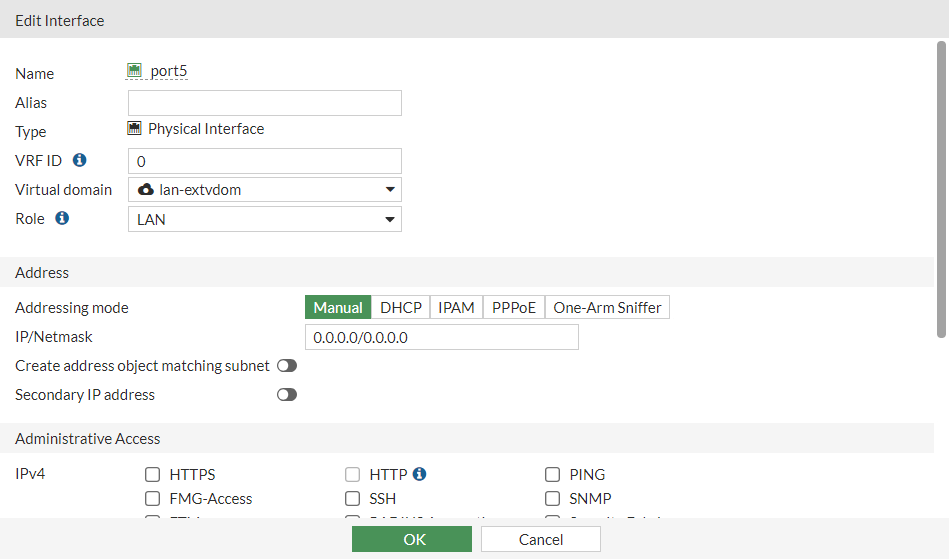Open the Virtual domain dropdown
The width and height of the screenshot is (949, 559).
(265, 190)
